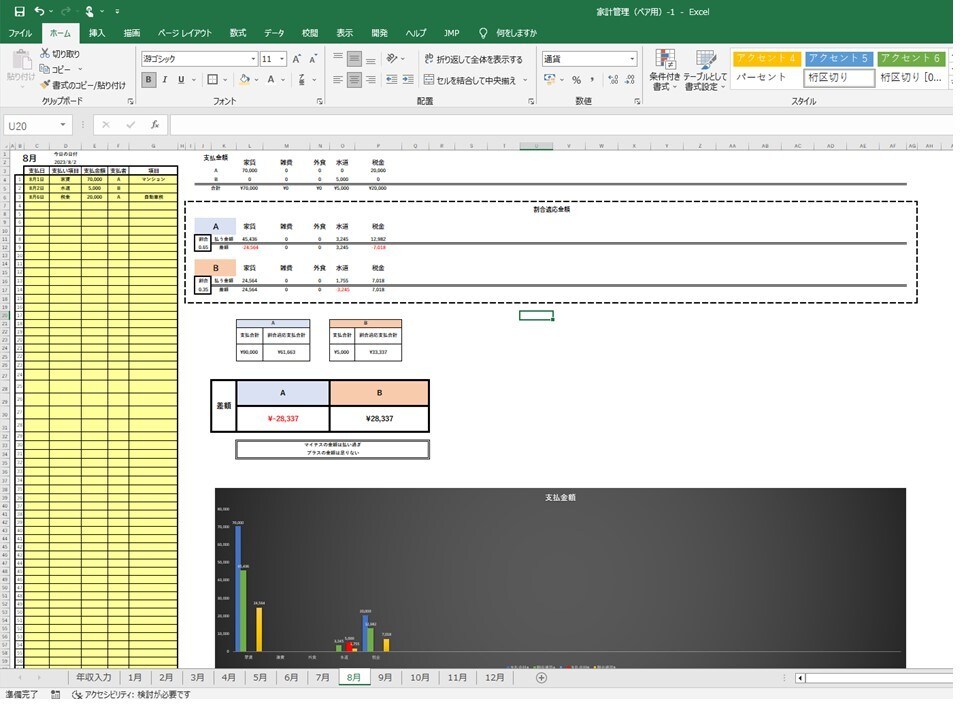Open the 挿入 (Insert) ribbon tab
Screen dimensions: 960x720
[x=97, y=33]
